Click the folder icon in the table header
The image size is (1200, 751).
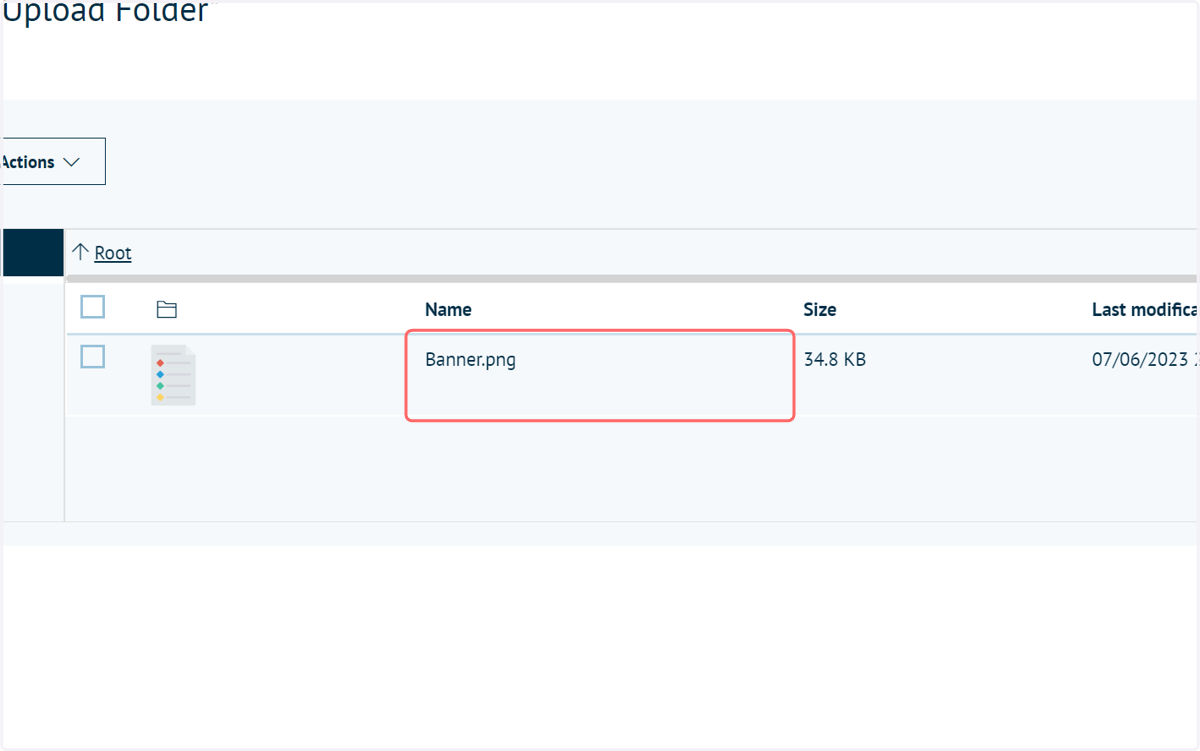click(167, 310)
